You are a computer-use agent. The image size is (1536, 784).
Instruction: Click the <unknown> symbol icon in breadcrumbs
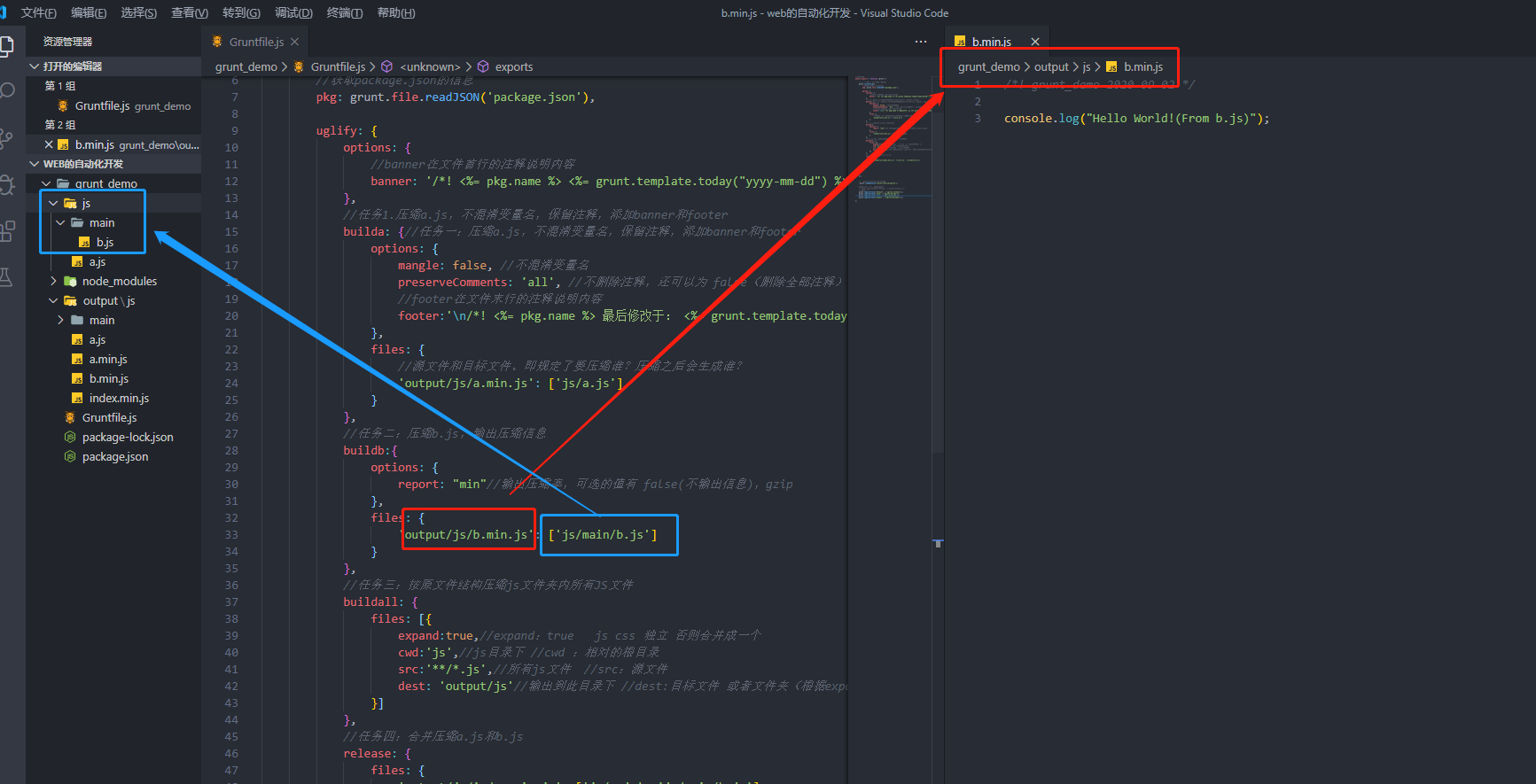[x=386, y=66]
